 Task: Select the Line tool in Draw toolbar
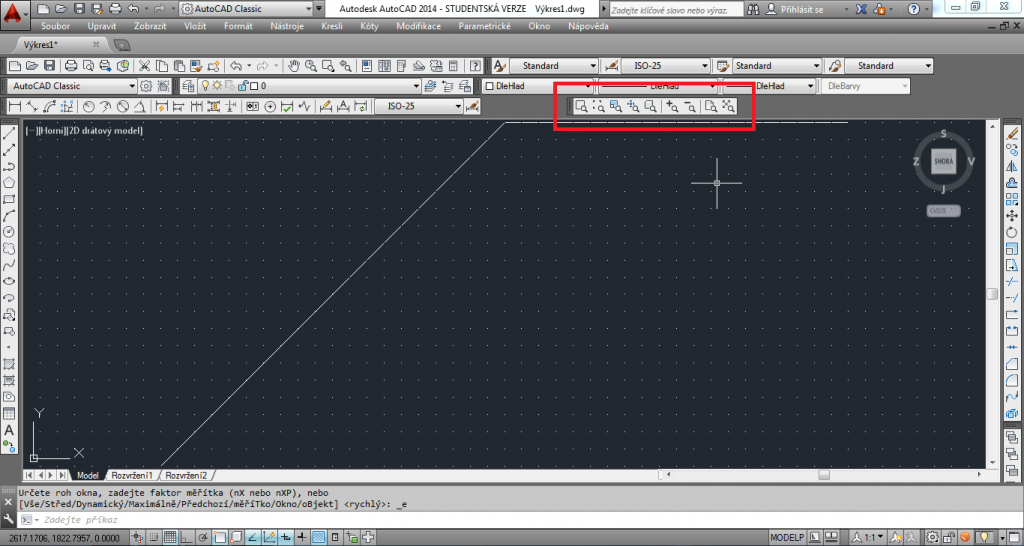click(9, 133)
